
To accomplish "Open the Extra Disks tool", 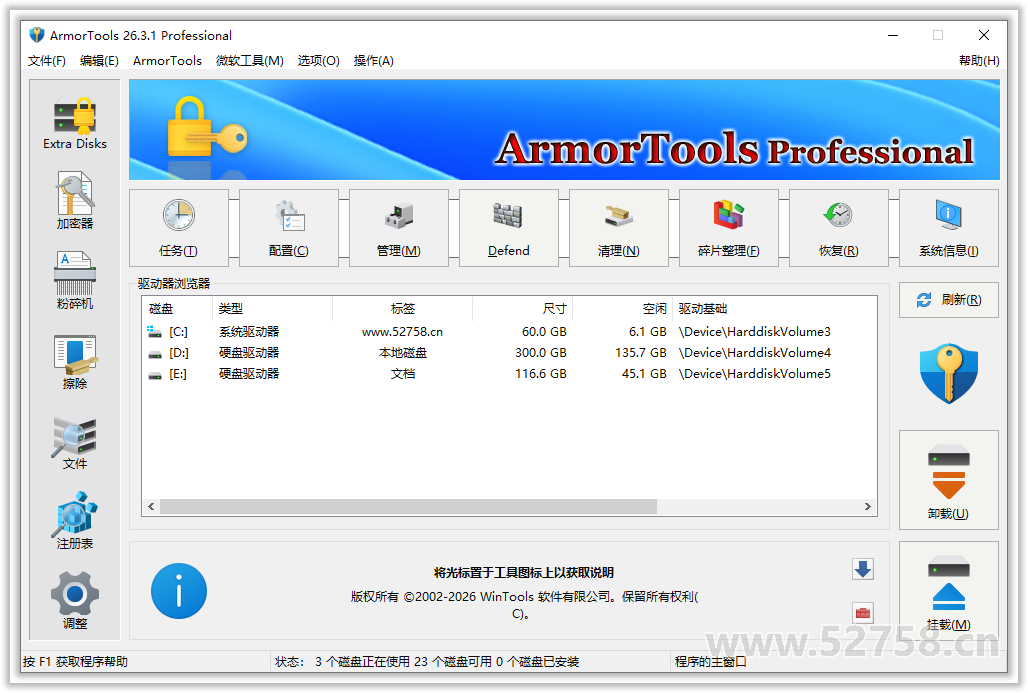I will [75, 123].
